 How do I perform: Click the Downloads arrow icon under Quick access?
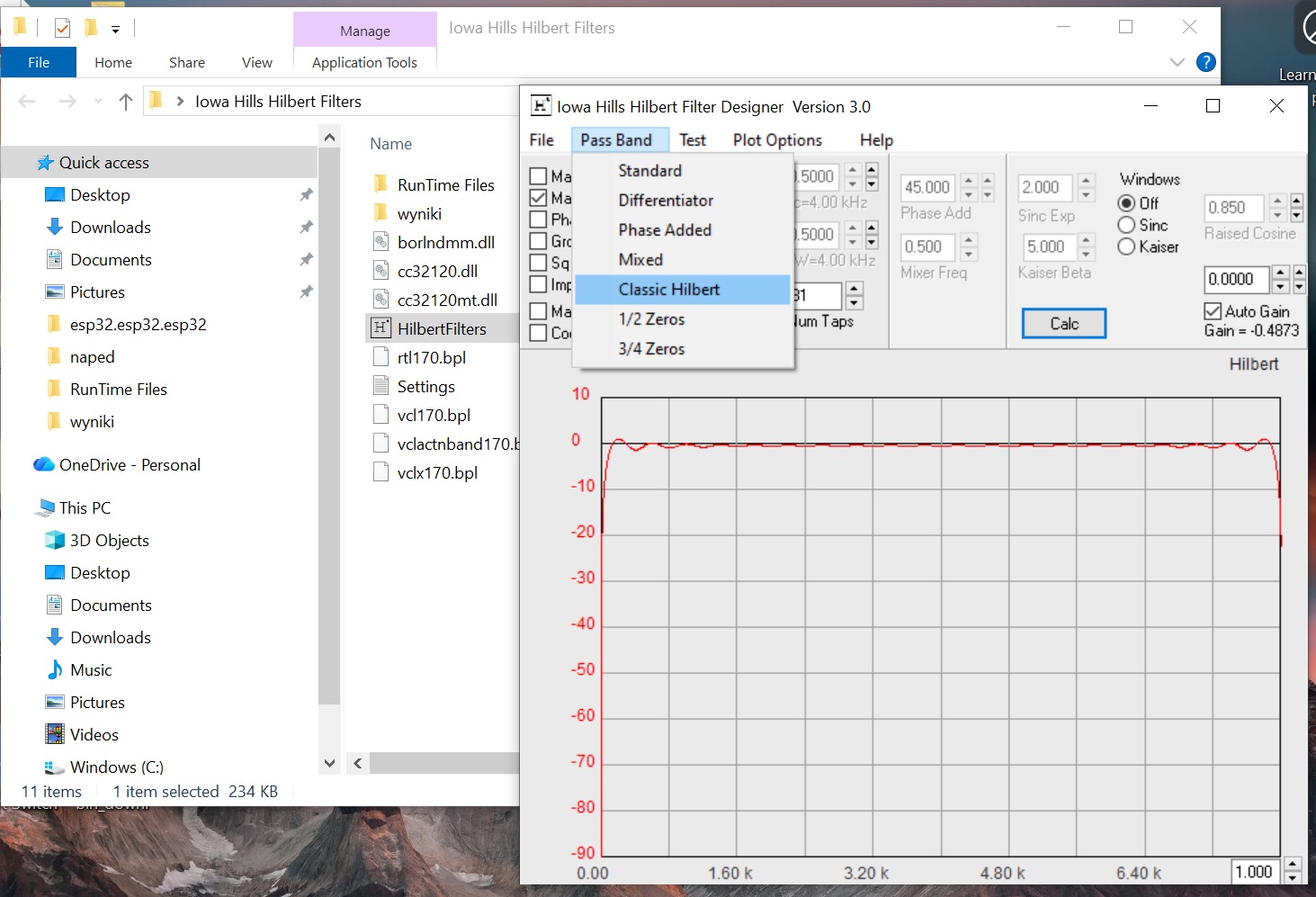point(55,228)
